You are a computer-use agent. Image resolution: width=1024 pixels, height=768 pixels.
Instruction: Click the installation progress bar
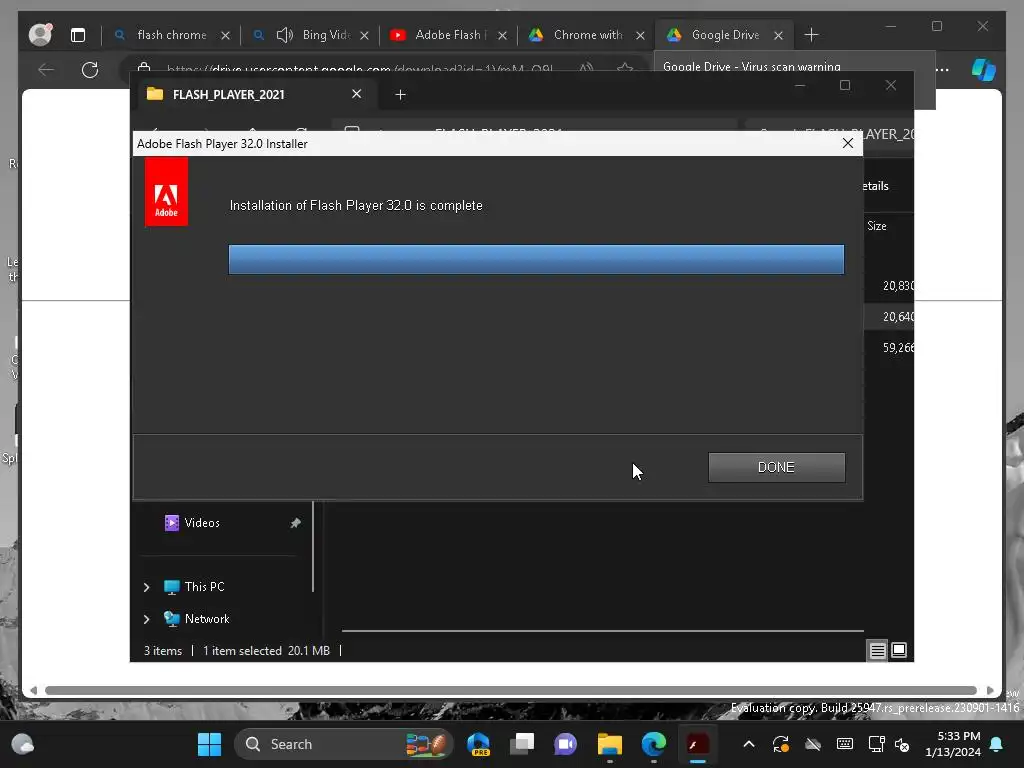[x=536, y=259]
